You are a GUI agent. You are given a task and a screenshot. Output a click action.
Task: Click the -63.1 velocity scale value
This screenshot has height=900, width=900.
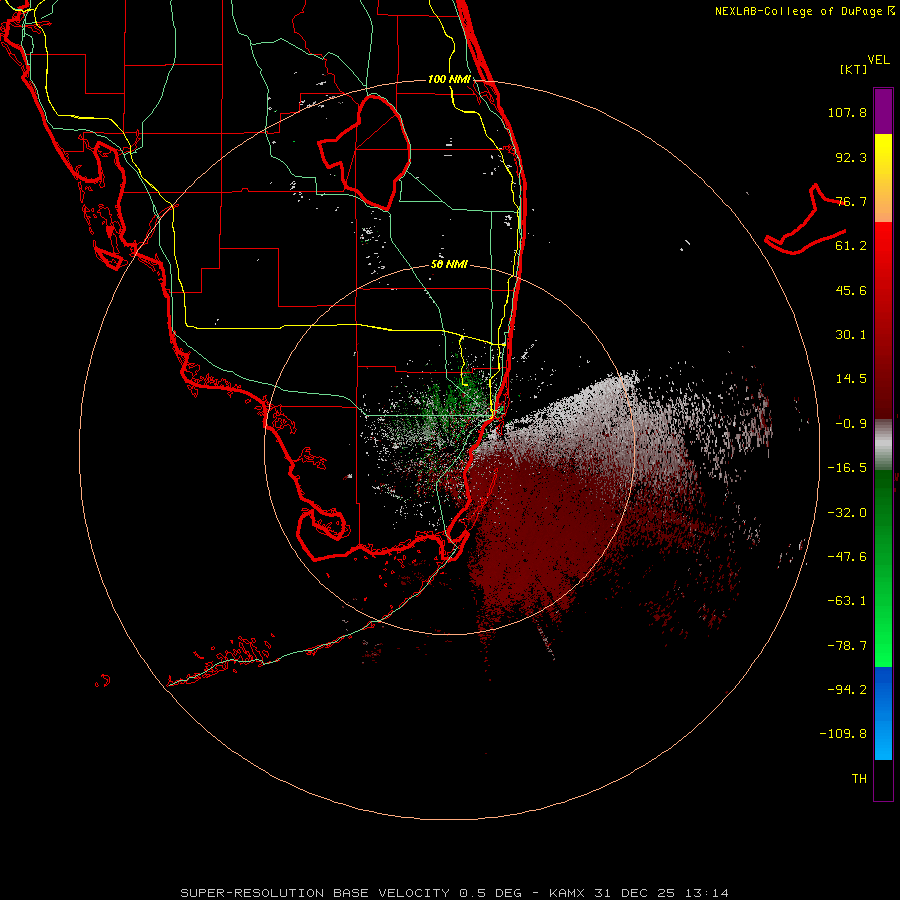[x=847, y=601]
